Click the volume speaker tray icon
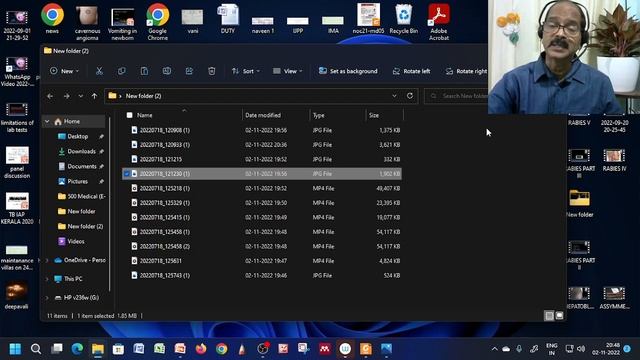Image resolution: width=640 pixels, height=360 pixels. tap(581, 349)
